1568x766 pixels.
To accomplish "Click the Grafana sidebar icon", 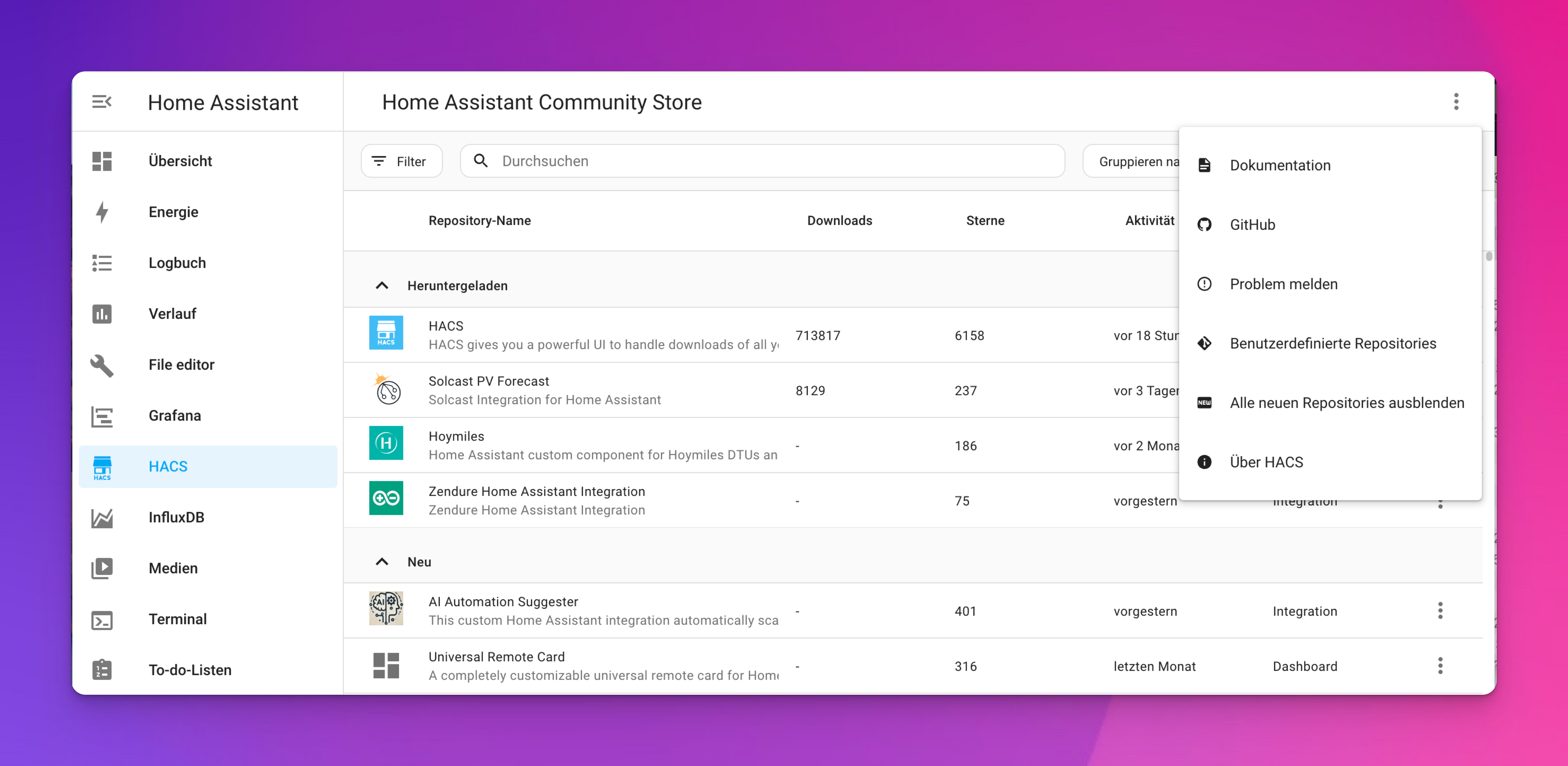I will pyautogui.click(x=102, y=416).
